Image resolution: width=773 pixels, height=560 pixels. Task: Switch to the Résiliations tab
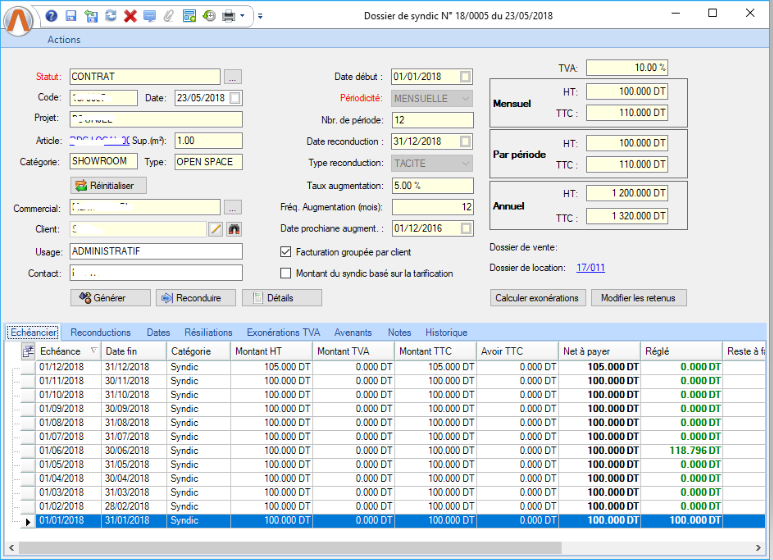[208, 332]
